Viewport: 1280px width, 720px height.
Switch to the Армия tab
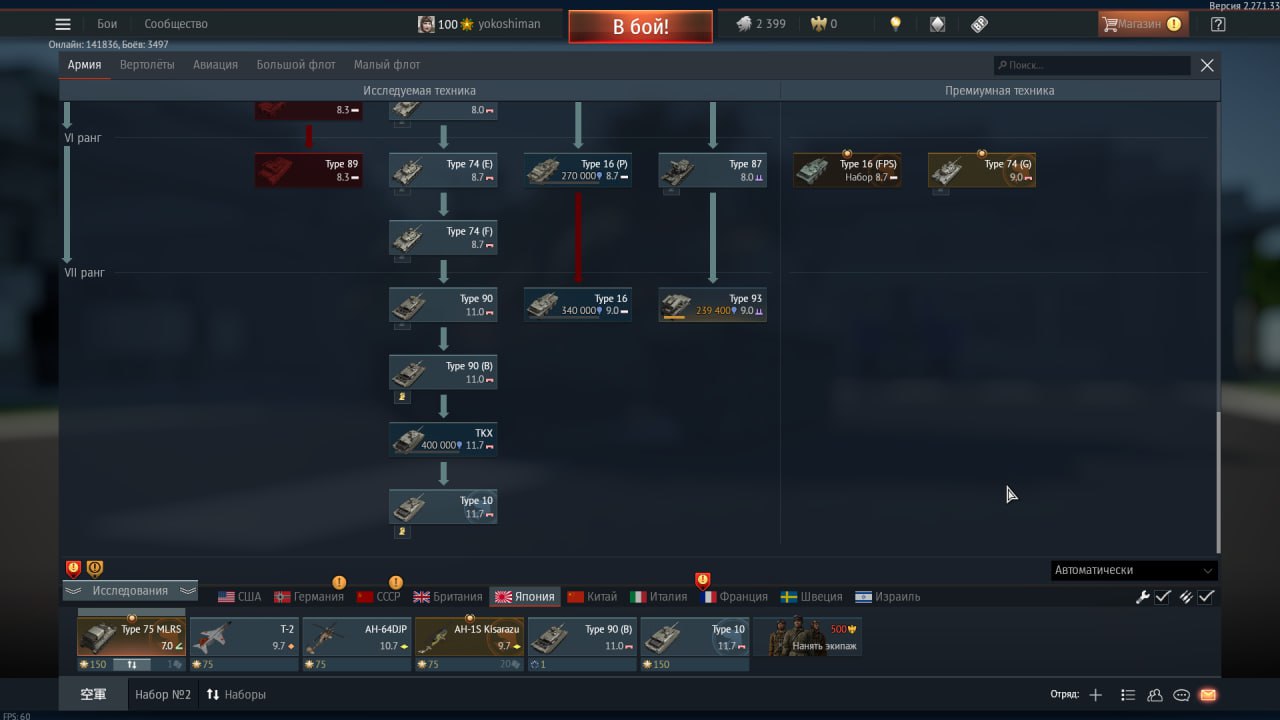tap(84, 65)
